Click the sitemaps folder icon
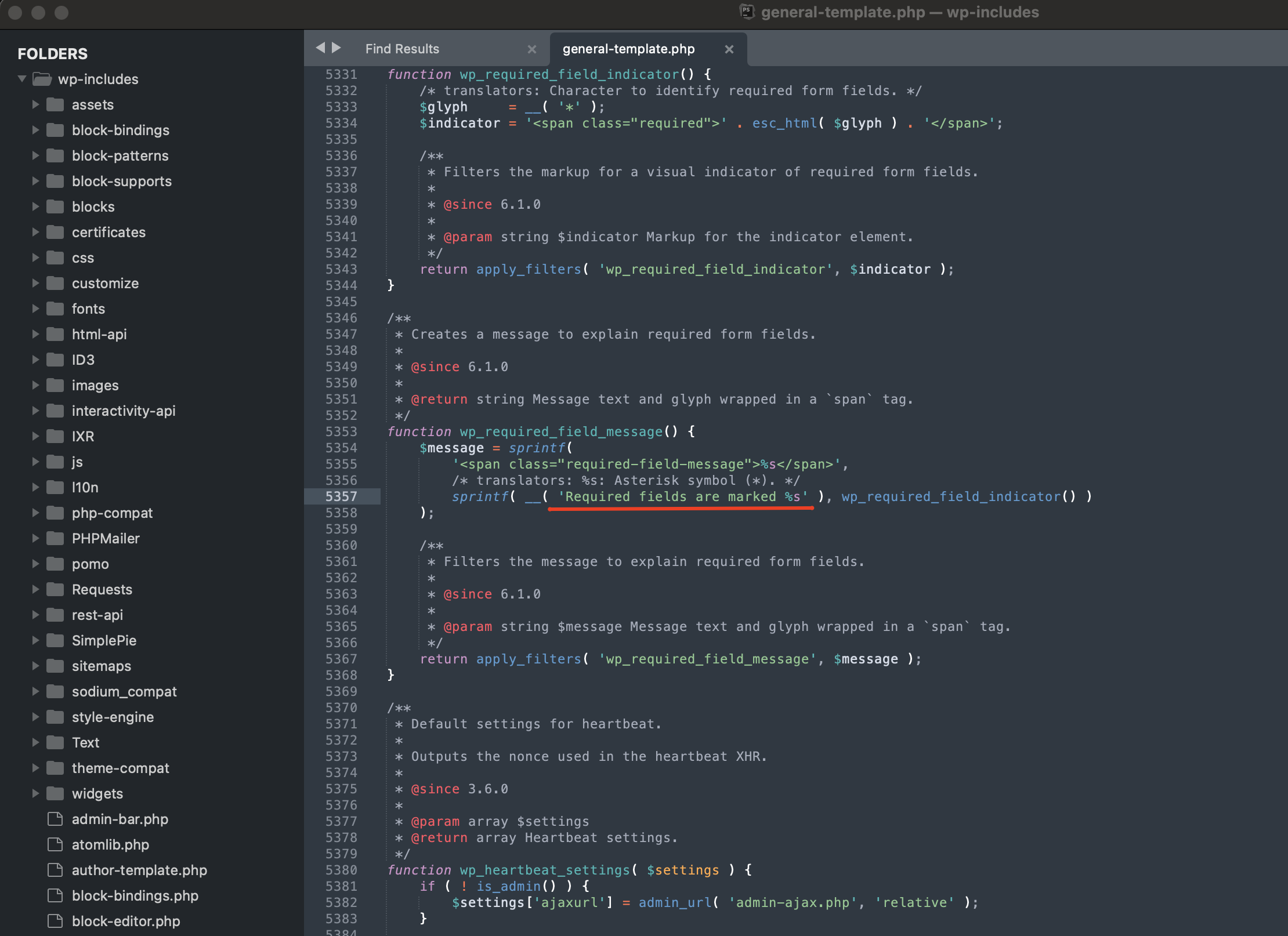Image resolution: width=1288 pixels, height=936 pixels. click(x=55, y=666)
